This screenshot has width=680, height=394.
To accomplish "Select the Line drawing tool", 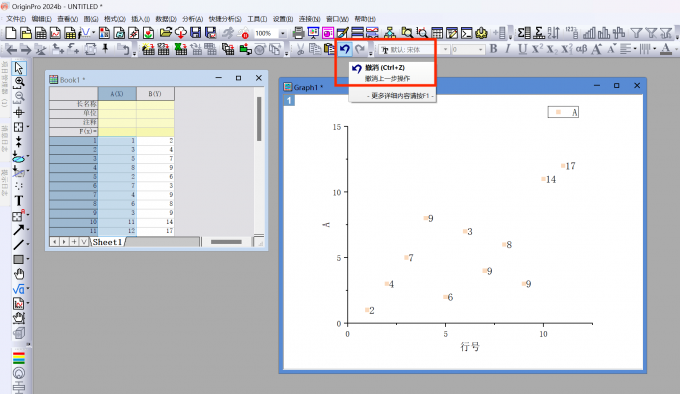I will click(18, 245).
